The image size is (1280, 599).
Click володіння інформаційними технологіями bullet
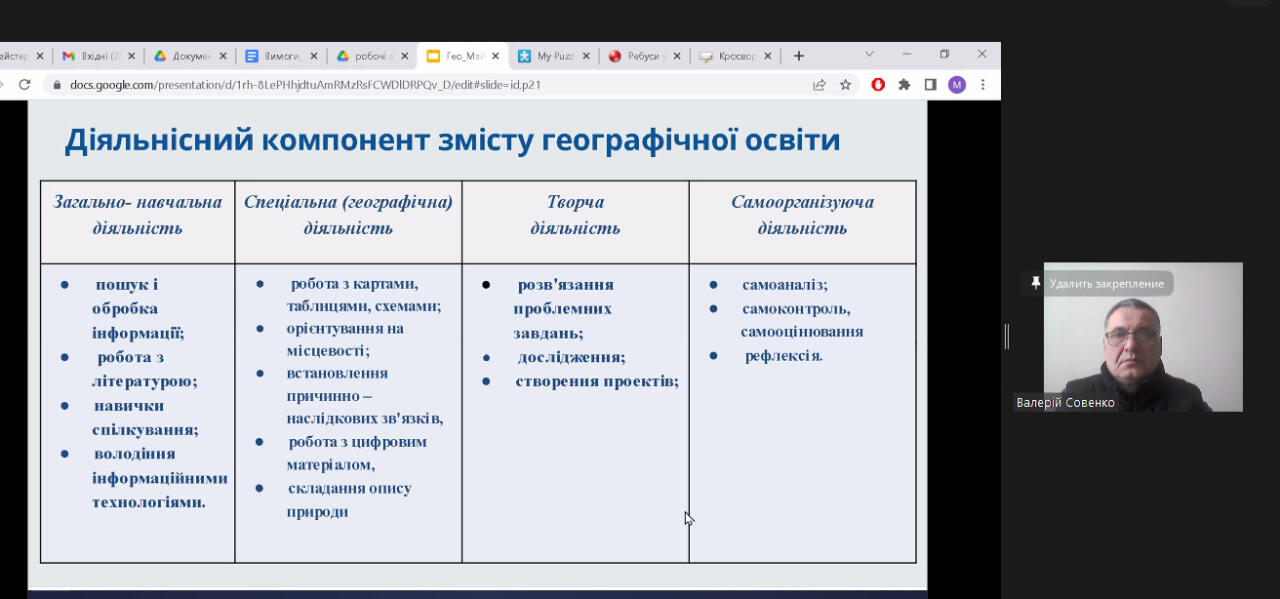159,477
